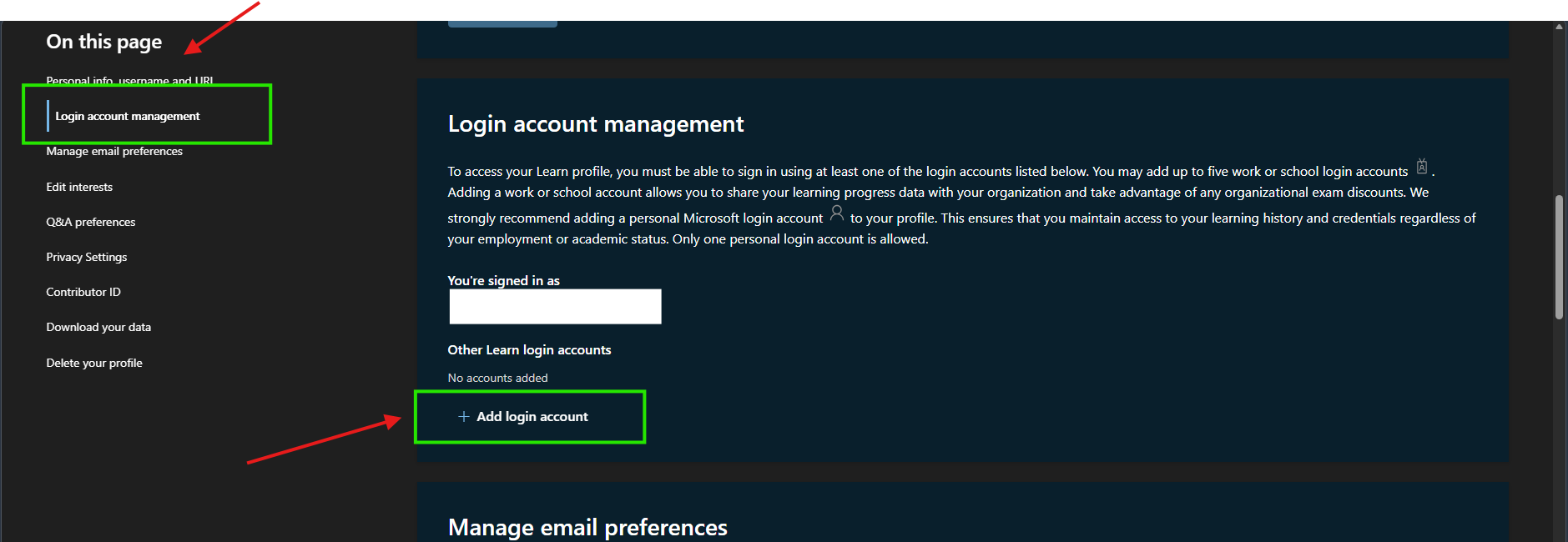The width and height of the screenshot is (1568, 542).
Task: Open Download your data section
Action: click(98, 327)
